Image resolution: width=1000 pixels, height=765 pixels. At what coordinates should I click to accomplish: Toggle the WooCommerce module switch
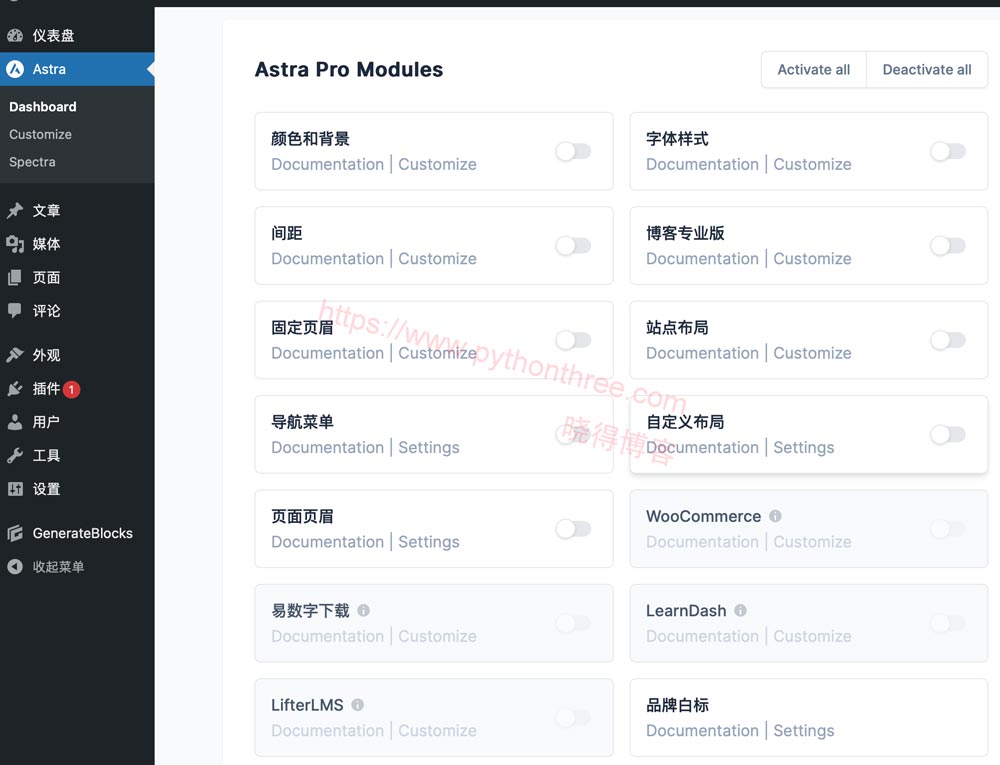pos(948,528)
